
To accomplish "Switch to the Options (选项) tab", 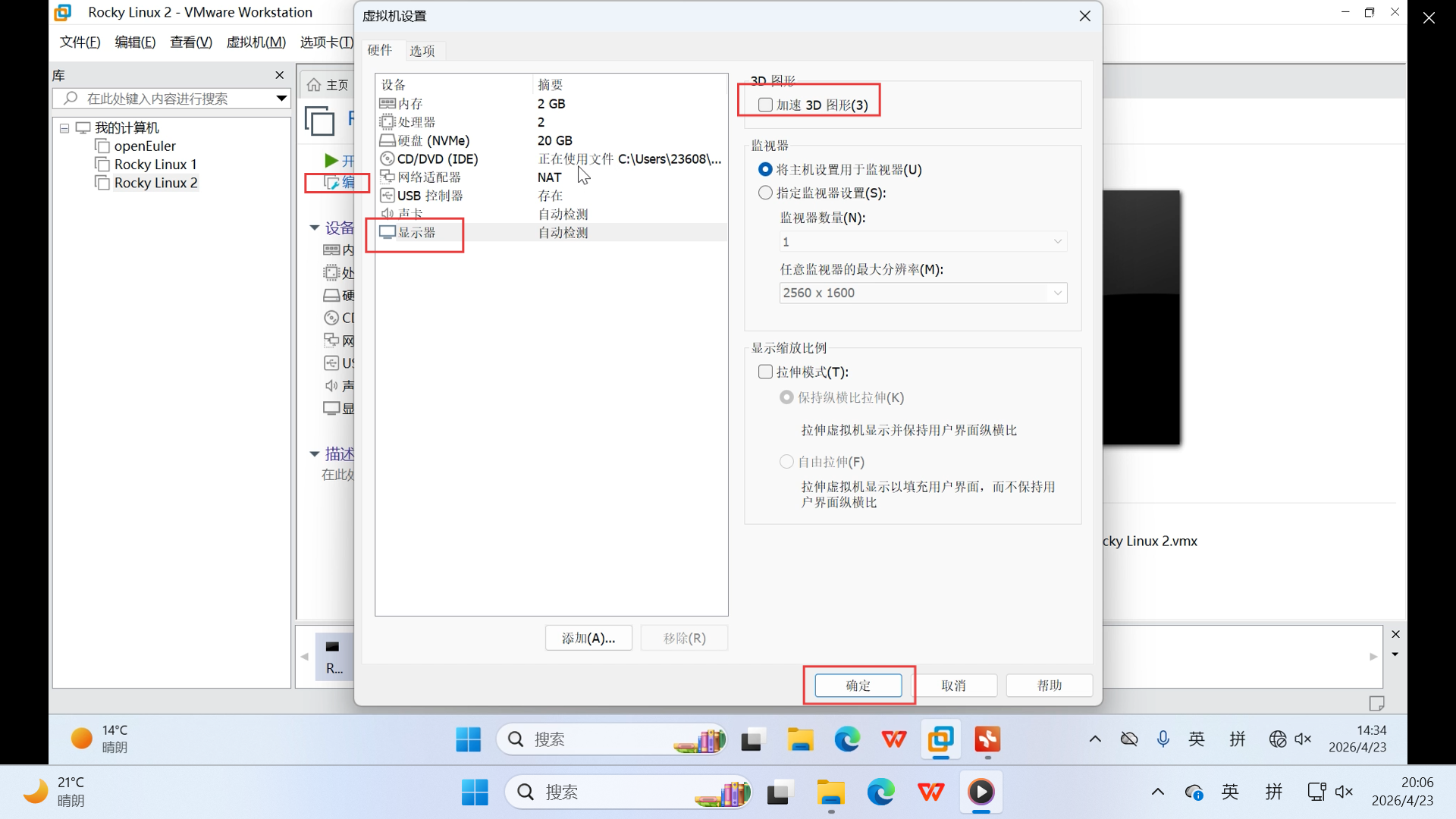I will point(422,51).
